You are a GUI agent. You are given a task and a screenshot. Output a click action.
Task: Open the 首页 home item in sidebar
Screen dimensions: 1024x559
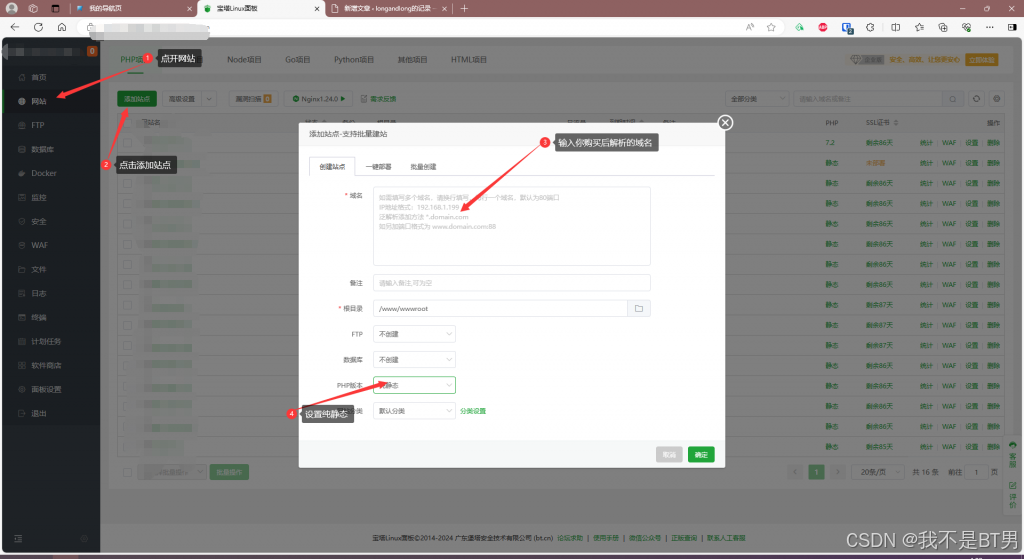39,77
